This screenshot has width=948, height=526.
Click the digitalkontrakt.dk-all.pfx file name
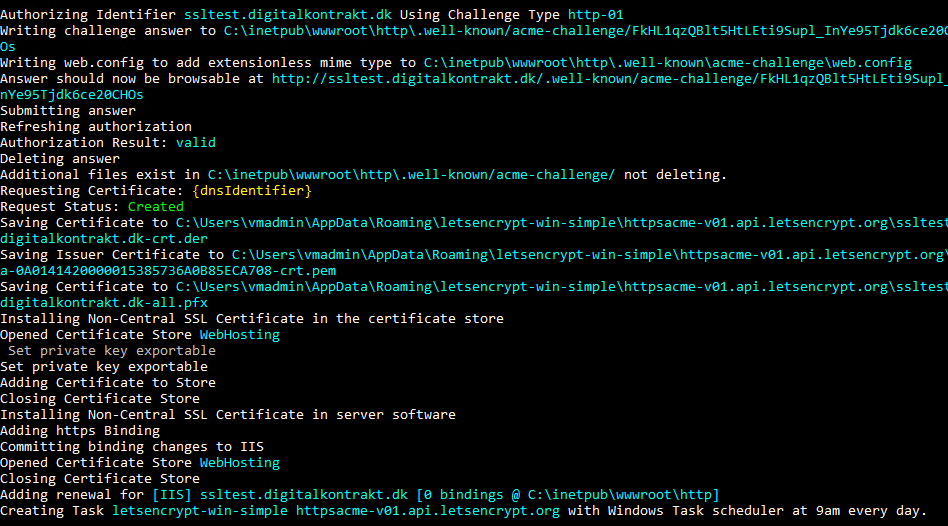point(104,303)
